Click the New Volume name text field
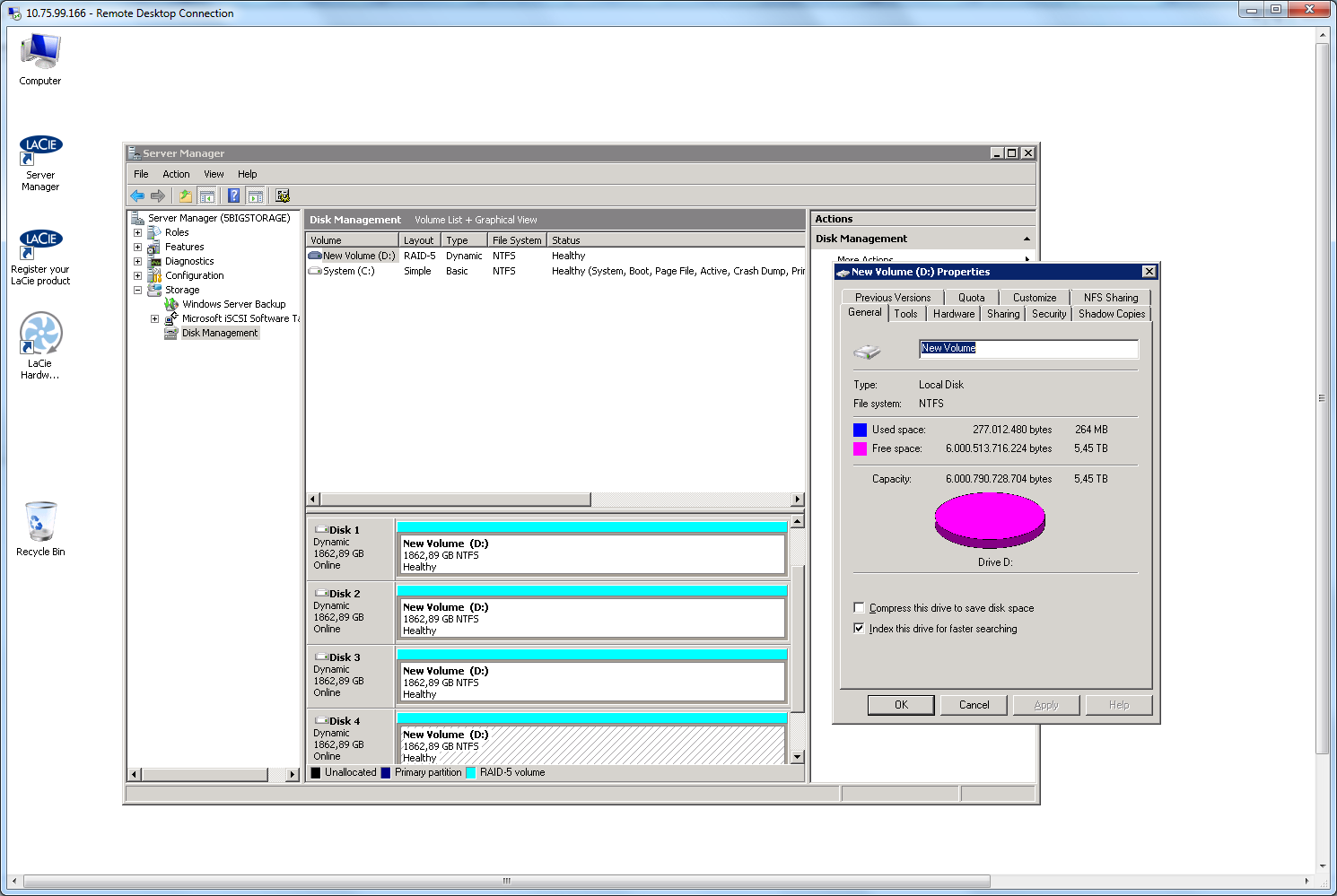 coord(1027,348)
